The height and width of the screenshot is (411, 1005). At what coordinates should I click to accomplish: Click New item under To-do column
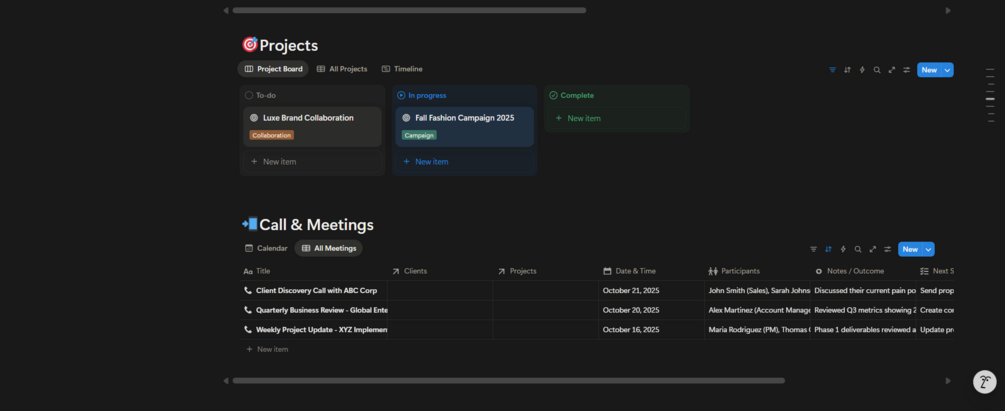coord(279,161)
